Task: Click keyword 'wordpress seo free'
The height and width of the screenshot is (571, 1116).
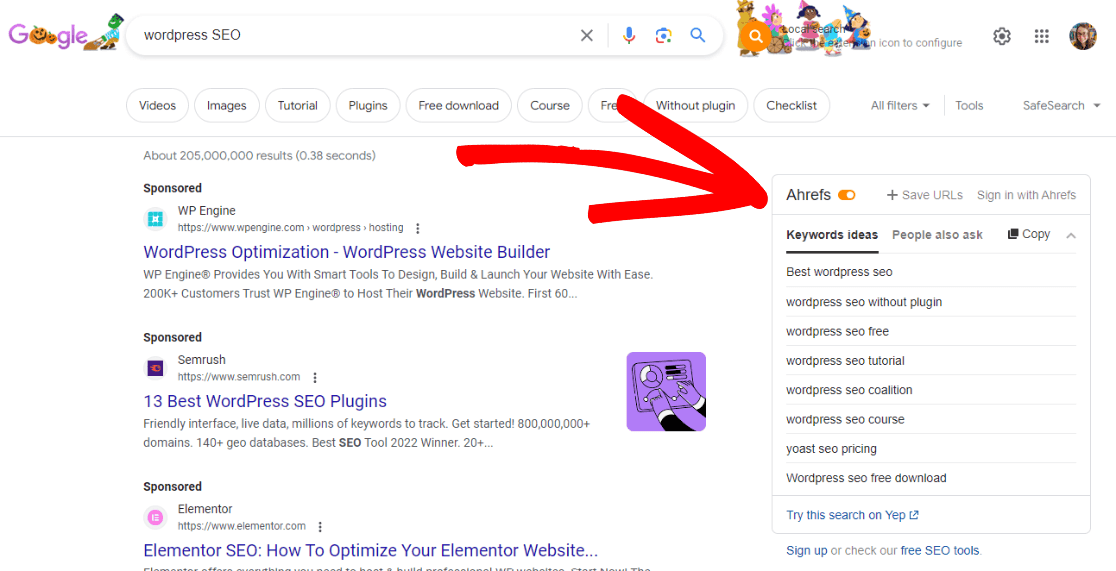Action: [x=837, y=331]
